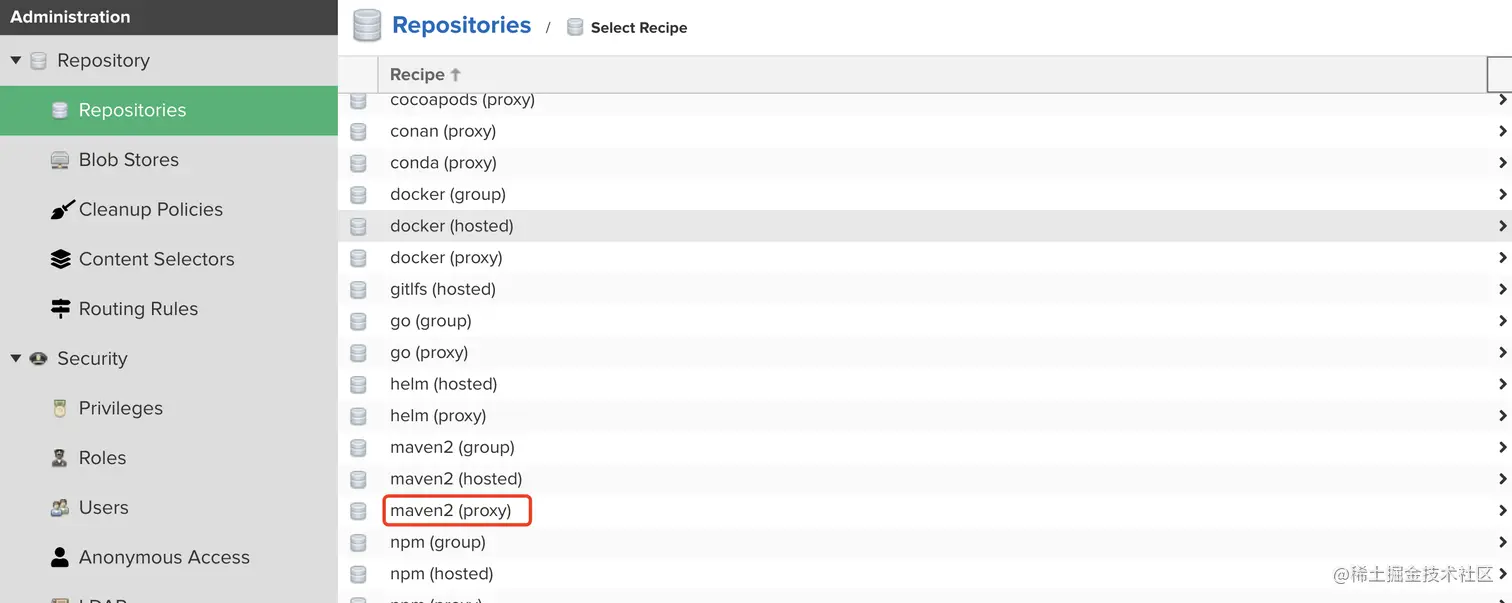Click the large Repositories header icon

pyautogui.click(x=367, y=26)
